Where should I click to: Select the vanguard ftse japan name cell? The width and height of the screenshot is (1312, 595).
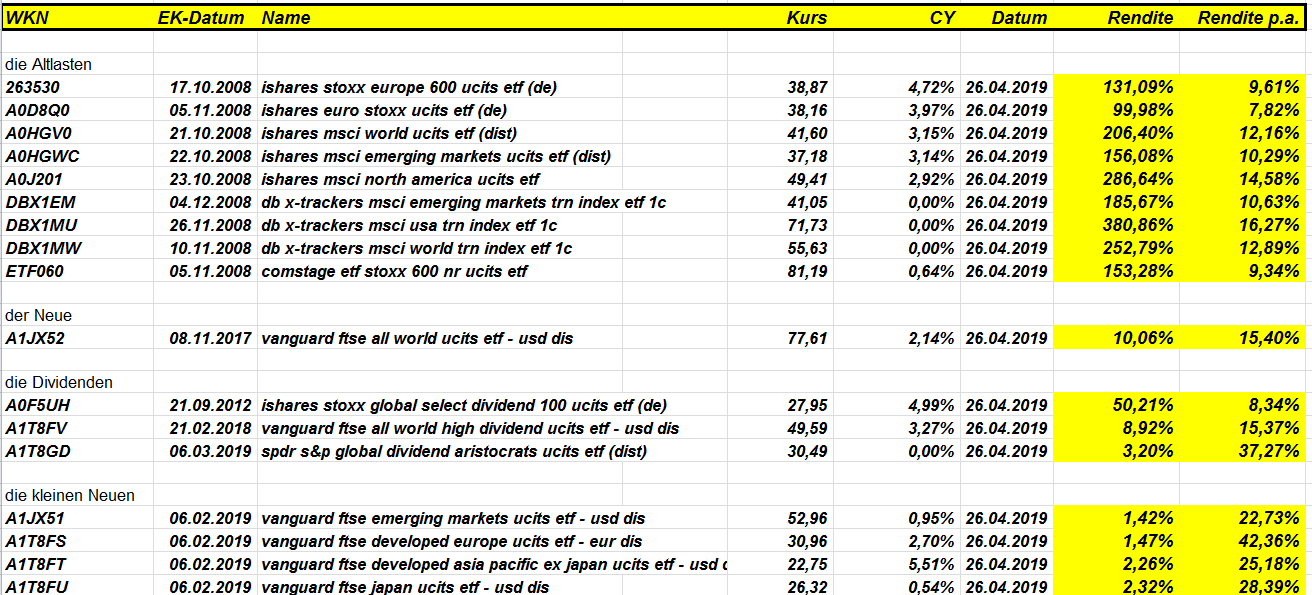pyautogui.click(x=405, y=587)
